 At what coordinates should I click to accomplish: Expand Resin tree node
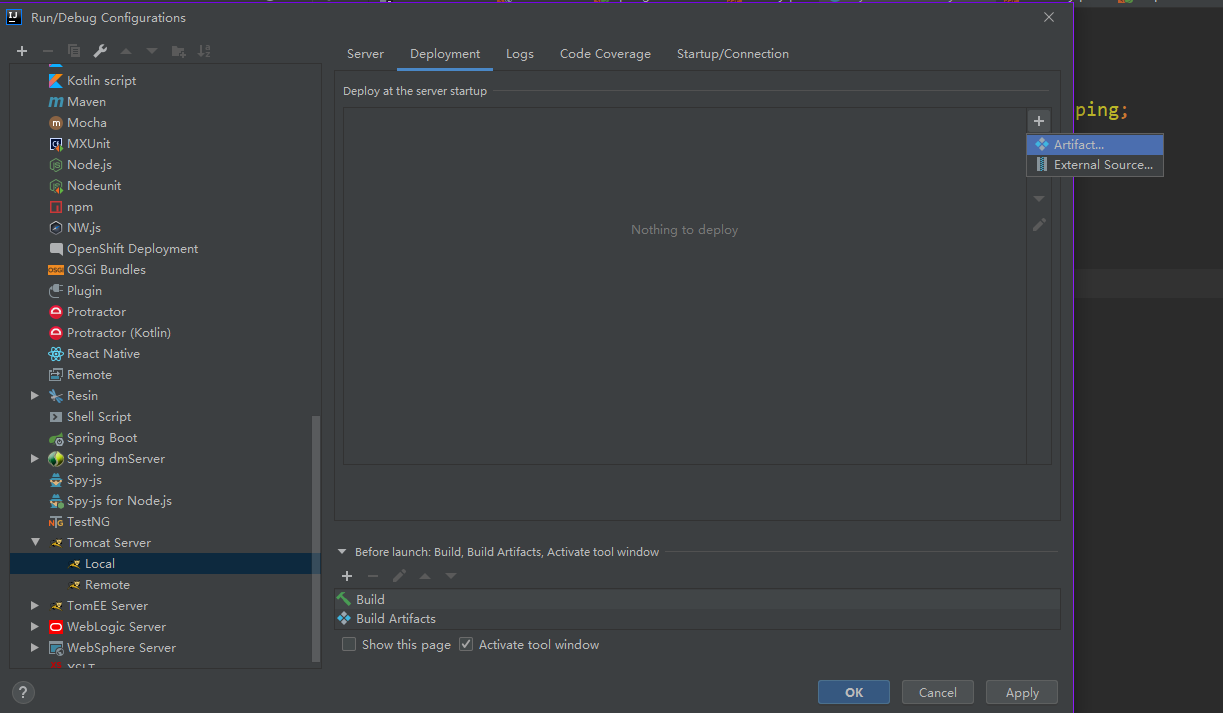pos(35,396)
